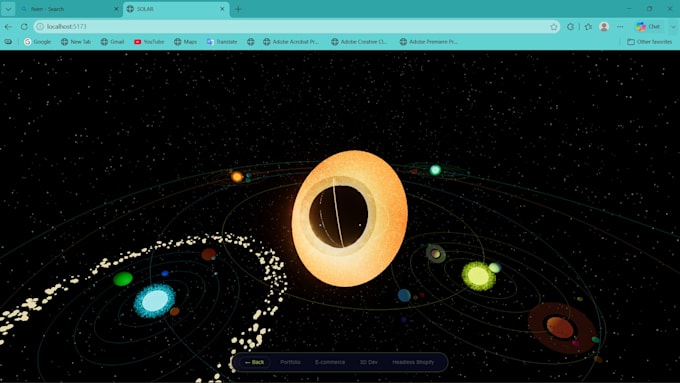Click the small orange star at upper left
The width and height of the screenshot is (680, 383).
pos(237,177)
